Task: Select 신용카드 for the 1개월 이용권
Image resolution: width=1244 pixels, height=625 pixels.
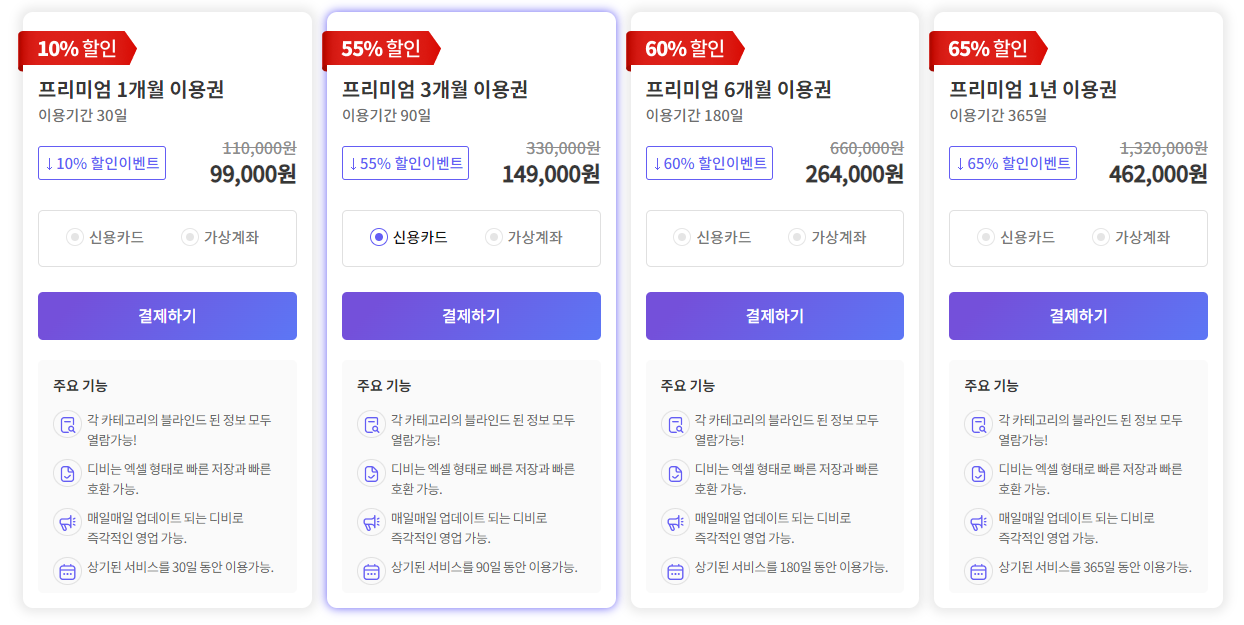Action: coord(75,237)
